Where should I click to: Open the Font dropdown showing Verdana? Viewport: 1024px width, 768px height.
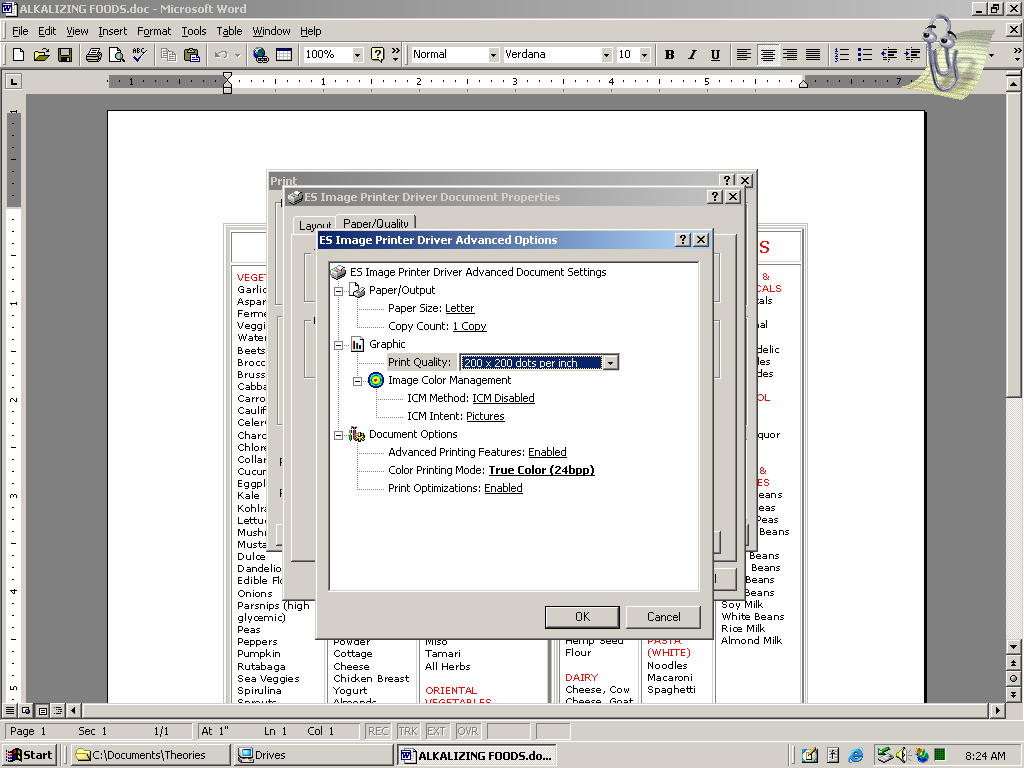tap(606, 55)
